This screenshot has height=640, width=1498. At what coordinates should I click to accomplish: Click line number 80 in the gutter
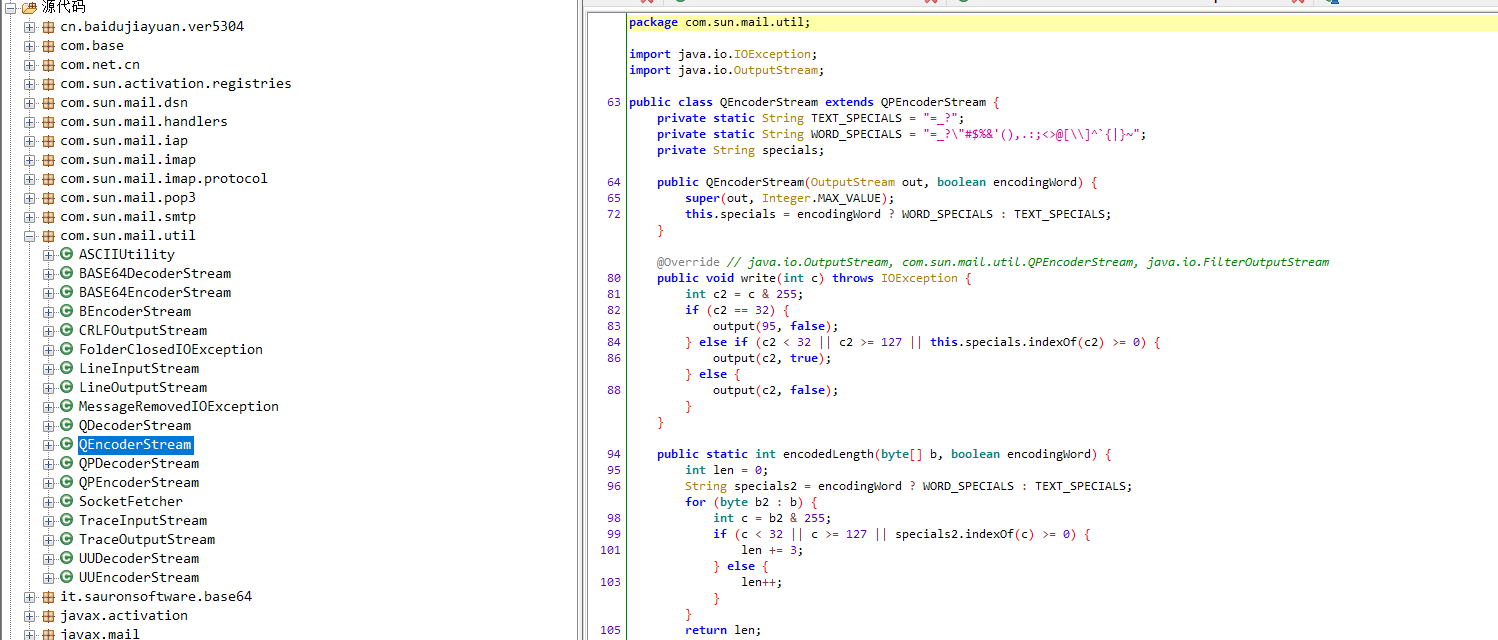pos(613,278)
